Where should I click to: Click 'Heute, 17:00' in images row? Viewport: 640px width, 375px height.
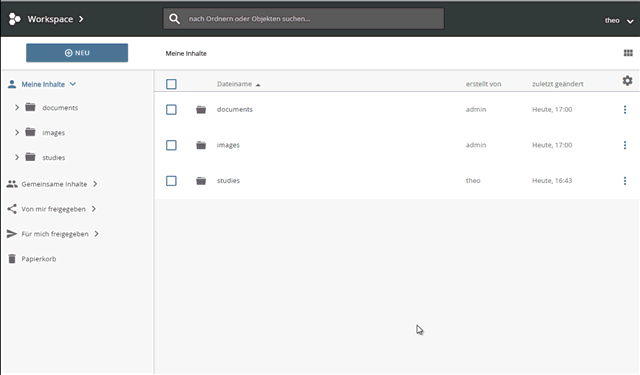tap(552, 145)
